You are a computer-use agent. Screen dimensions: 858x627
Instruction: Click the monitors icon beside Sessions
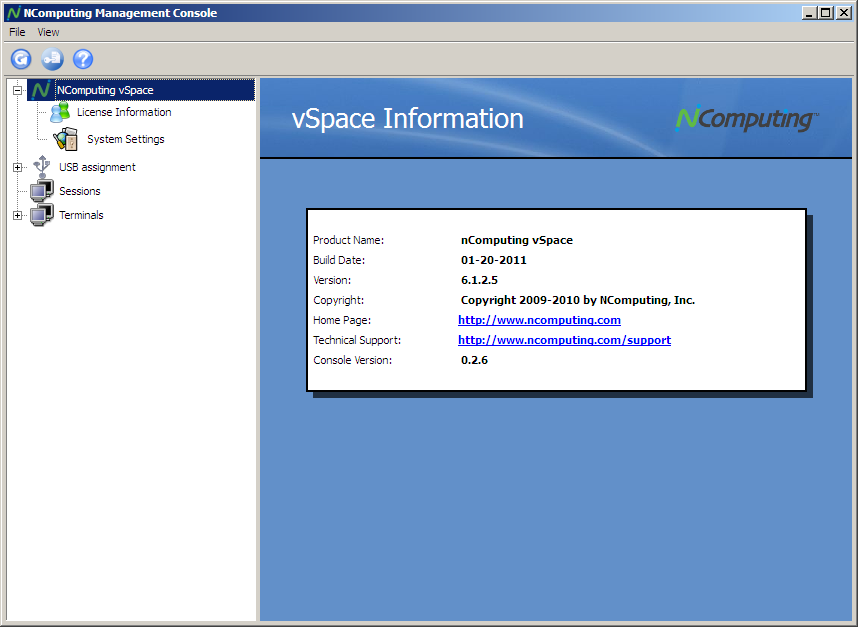point(42,191)
